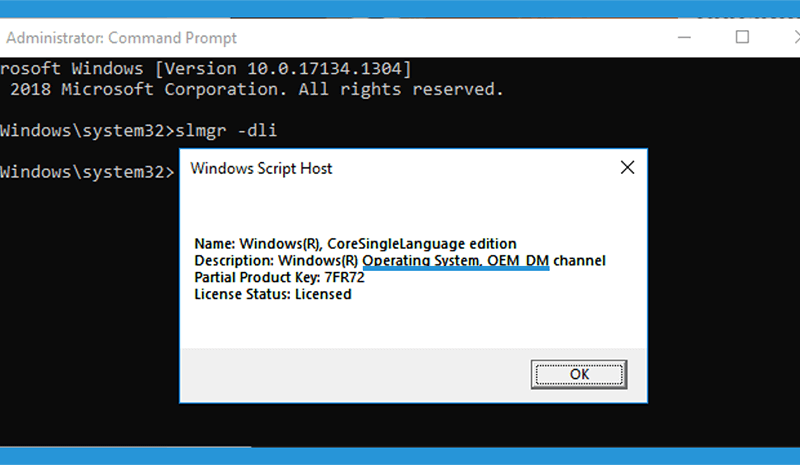The height and width of the screenshot is (465, 800).
Task: Click the Windows version 10.0.17134.1304 line
Action: click(x=206, y=68)
